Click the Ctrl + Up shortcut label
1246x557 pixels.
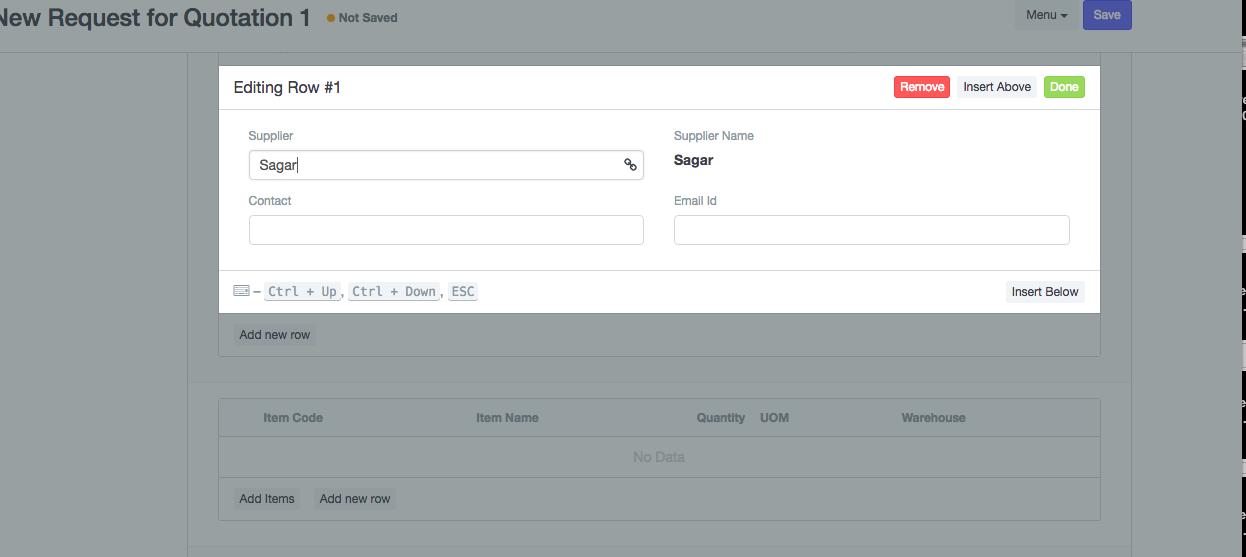[302, 292]
